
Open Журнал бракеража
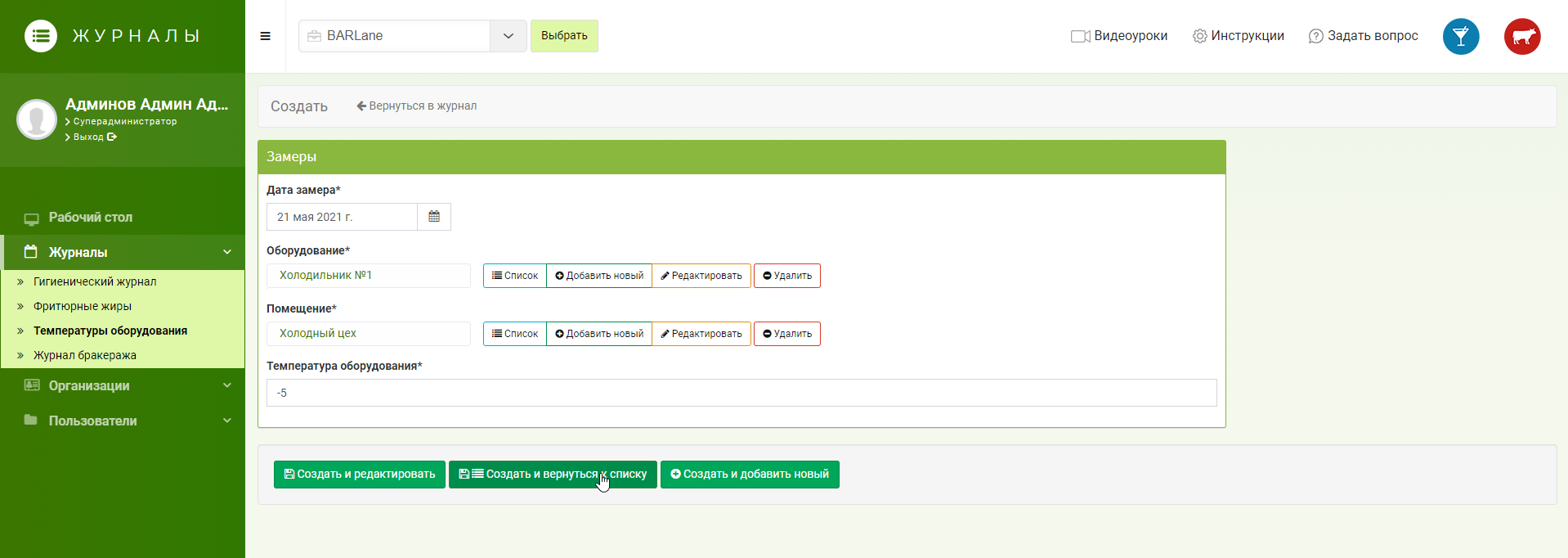point(85,355)
